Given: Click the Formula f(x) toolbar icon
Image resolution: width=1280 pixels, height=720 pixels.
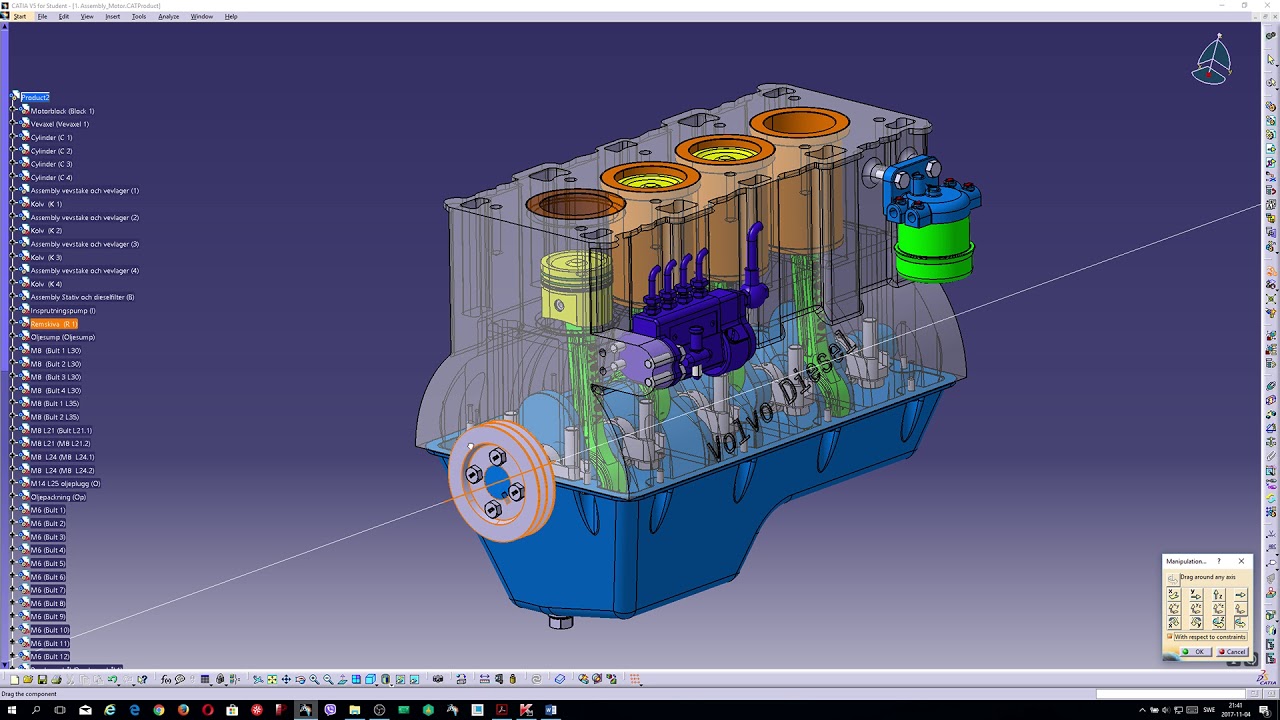Looking at the screenshot, I should pos(165,679).
